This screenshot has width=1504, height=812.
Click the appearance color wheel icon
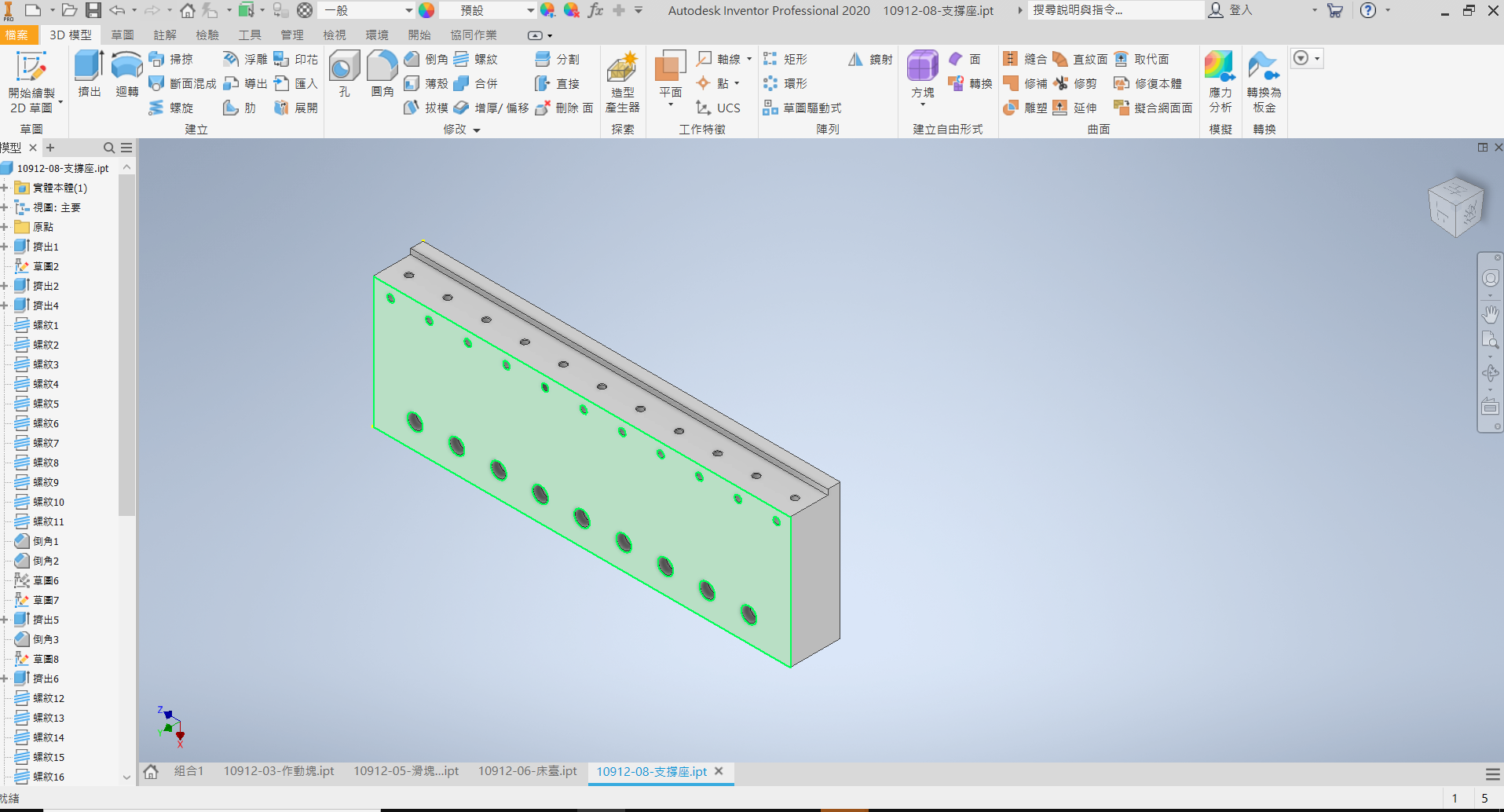click(x=426, y=10)
